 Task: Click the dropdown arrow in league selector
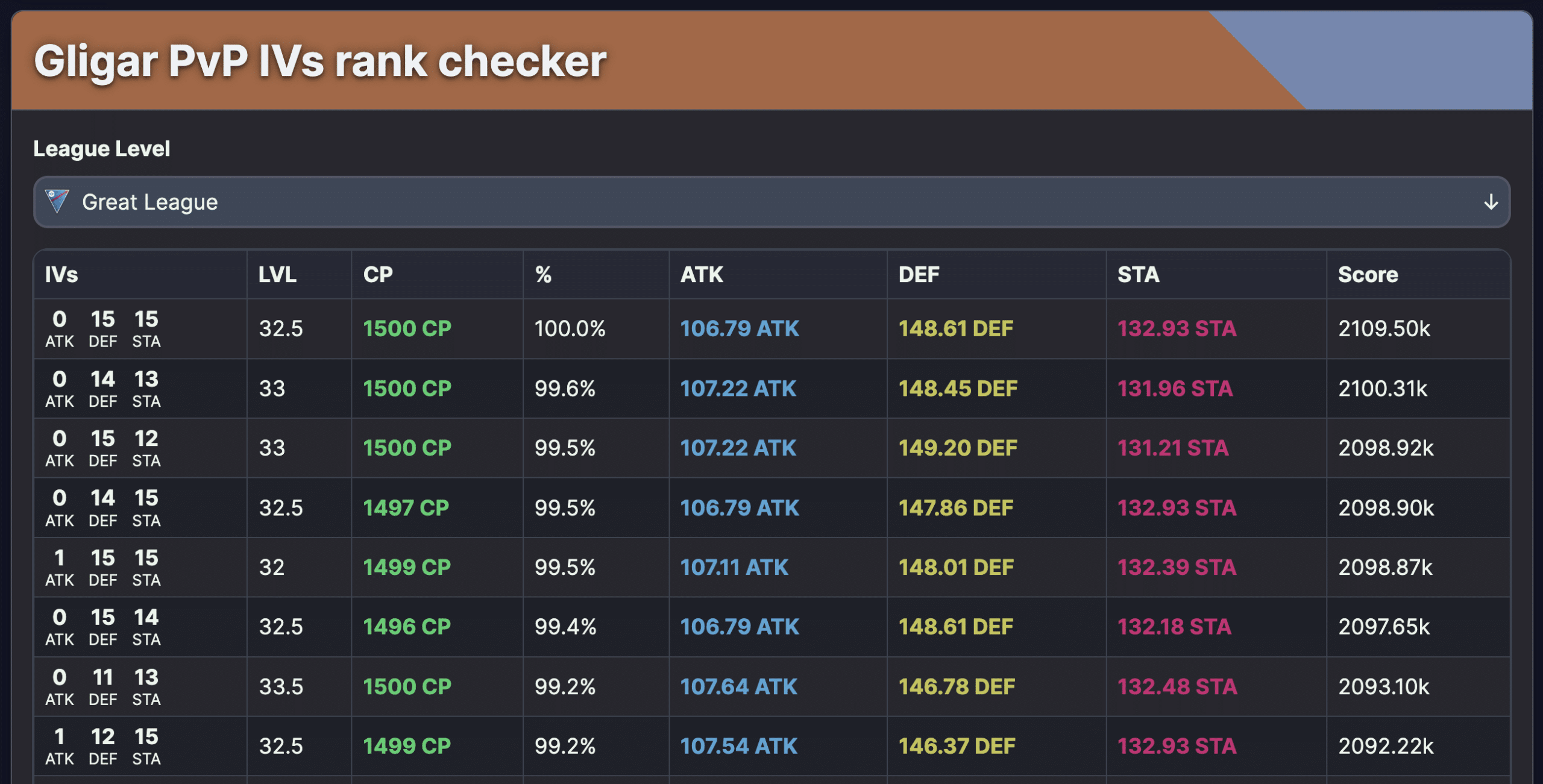[1491, 202]
